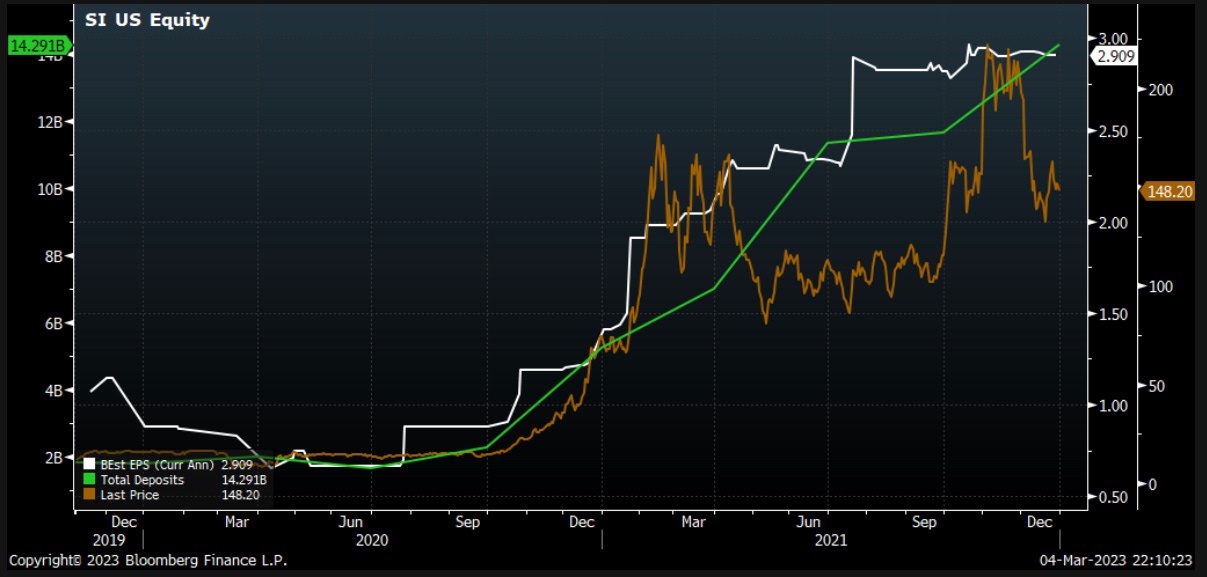Click the white 2.909 value tag
The image size is (1207, 577).
pyautogui.click(x=1115, y=57)
